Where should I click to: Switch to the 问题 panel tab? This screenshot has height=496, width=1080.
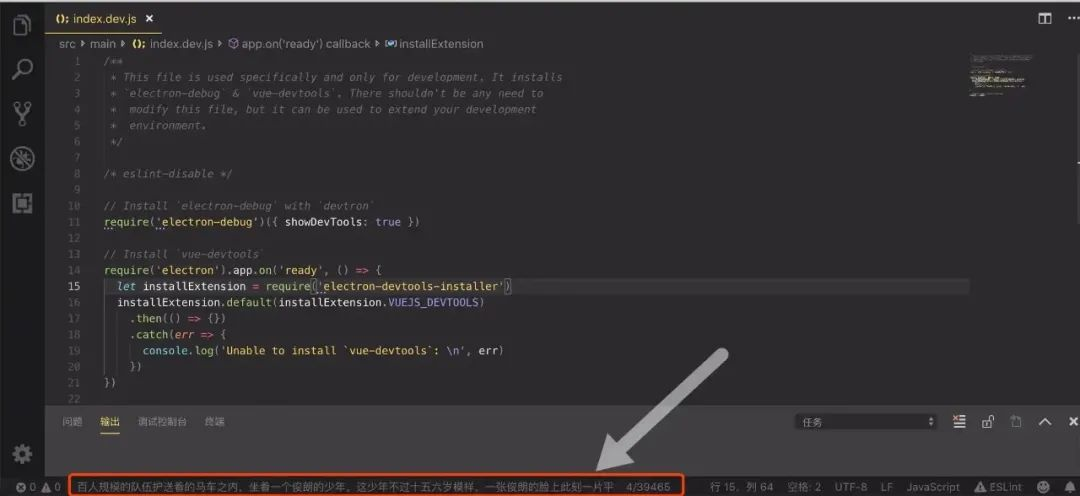72,422
